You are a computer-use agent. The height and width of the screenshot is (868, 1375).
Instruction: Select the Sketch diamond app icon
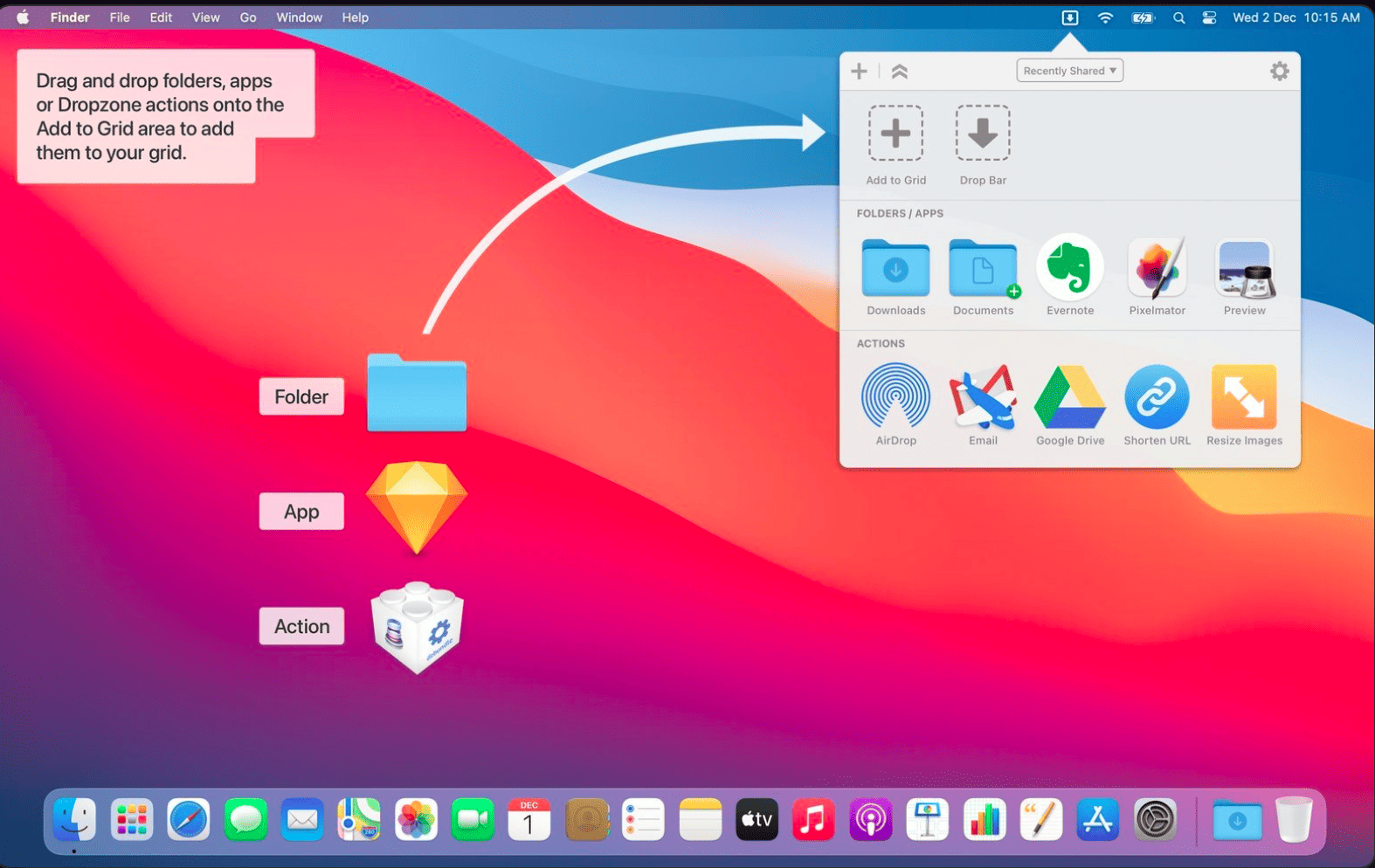[417, 507]
